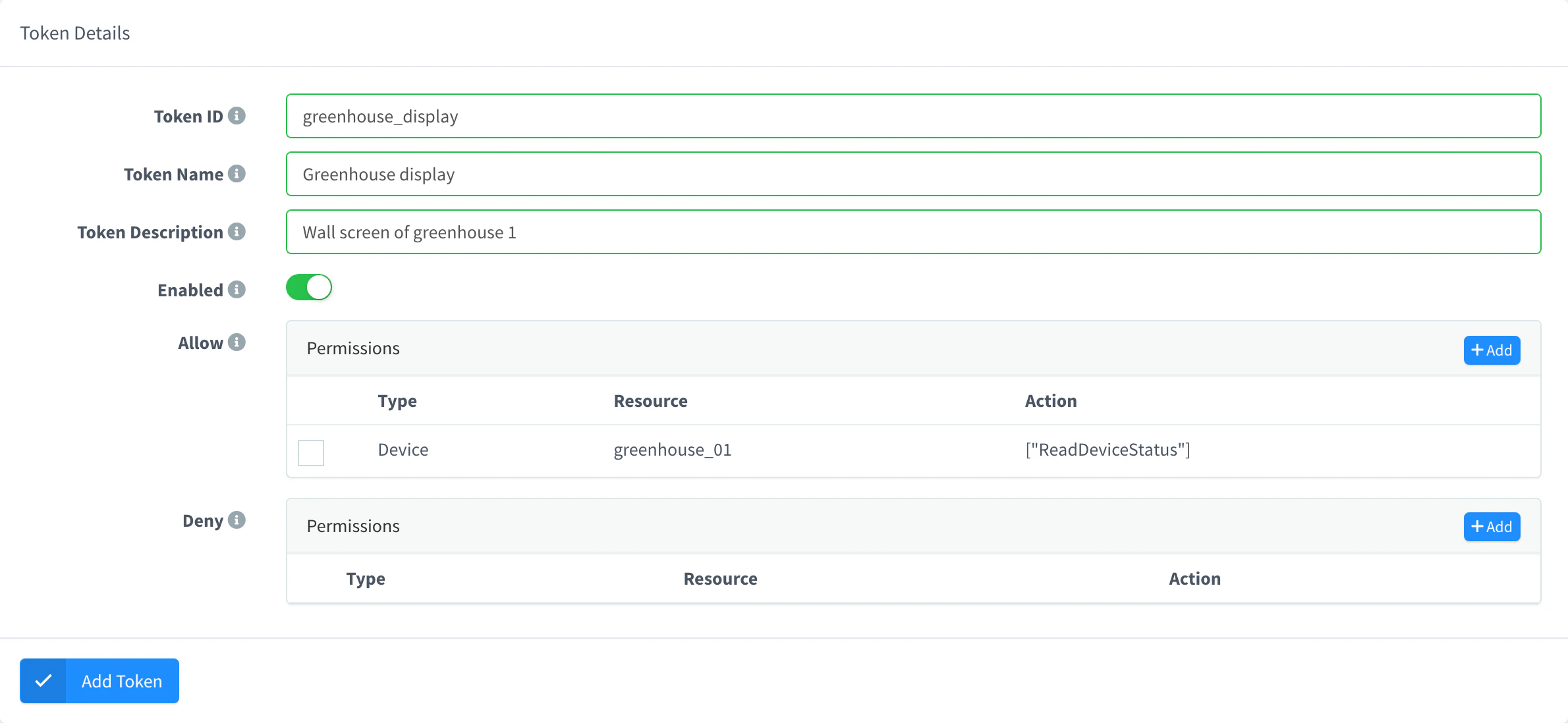Click the Action header in Allow table
Screen dimensions: 1568x723
coord(1051,401)
